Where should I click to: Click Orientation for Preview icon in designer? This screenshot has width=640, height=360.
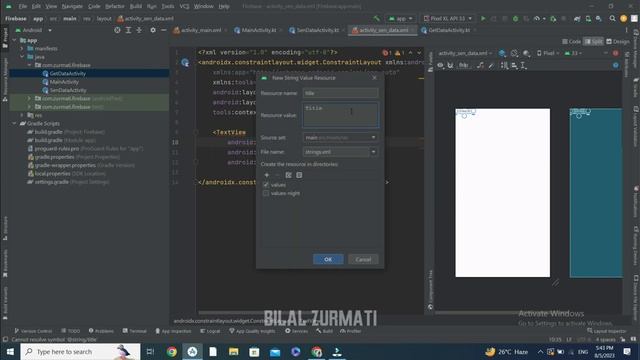[515, 53]
